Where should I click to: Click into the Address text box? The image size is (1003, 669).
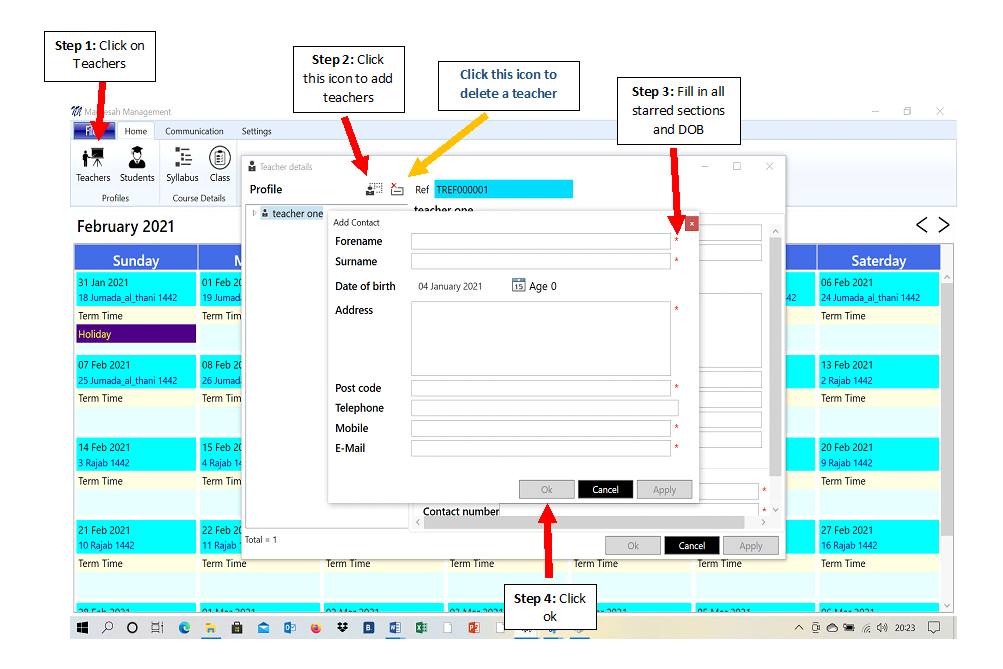click(x=540, y=338)
